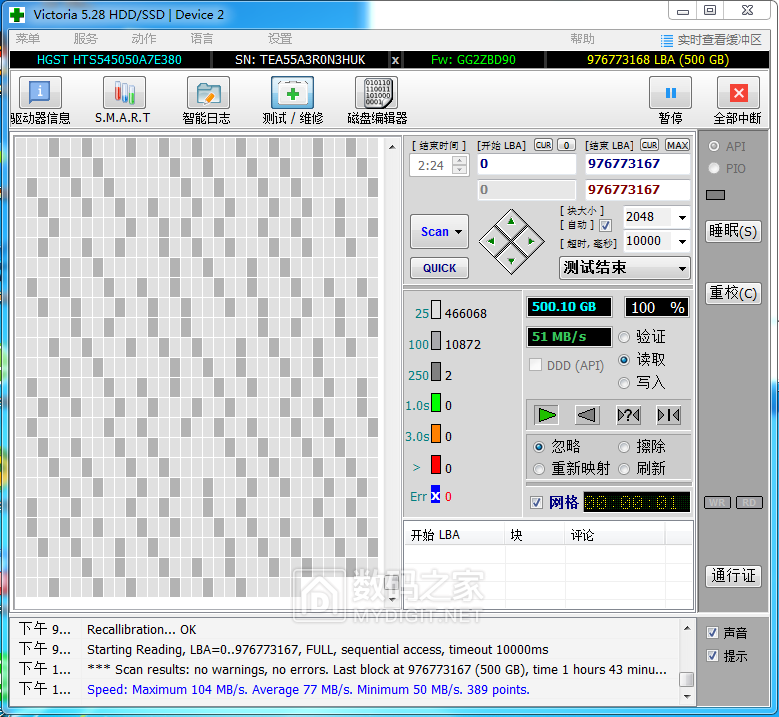Open the Scan dropdown button

[x=440, y=232]
